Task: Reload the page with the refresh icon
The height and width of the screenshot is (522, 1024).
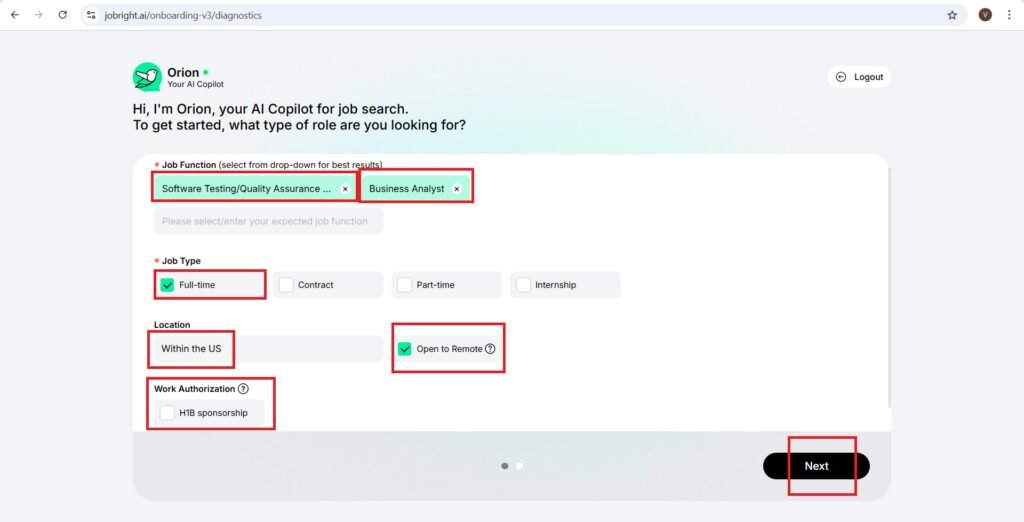Action: point(63,15)
